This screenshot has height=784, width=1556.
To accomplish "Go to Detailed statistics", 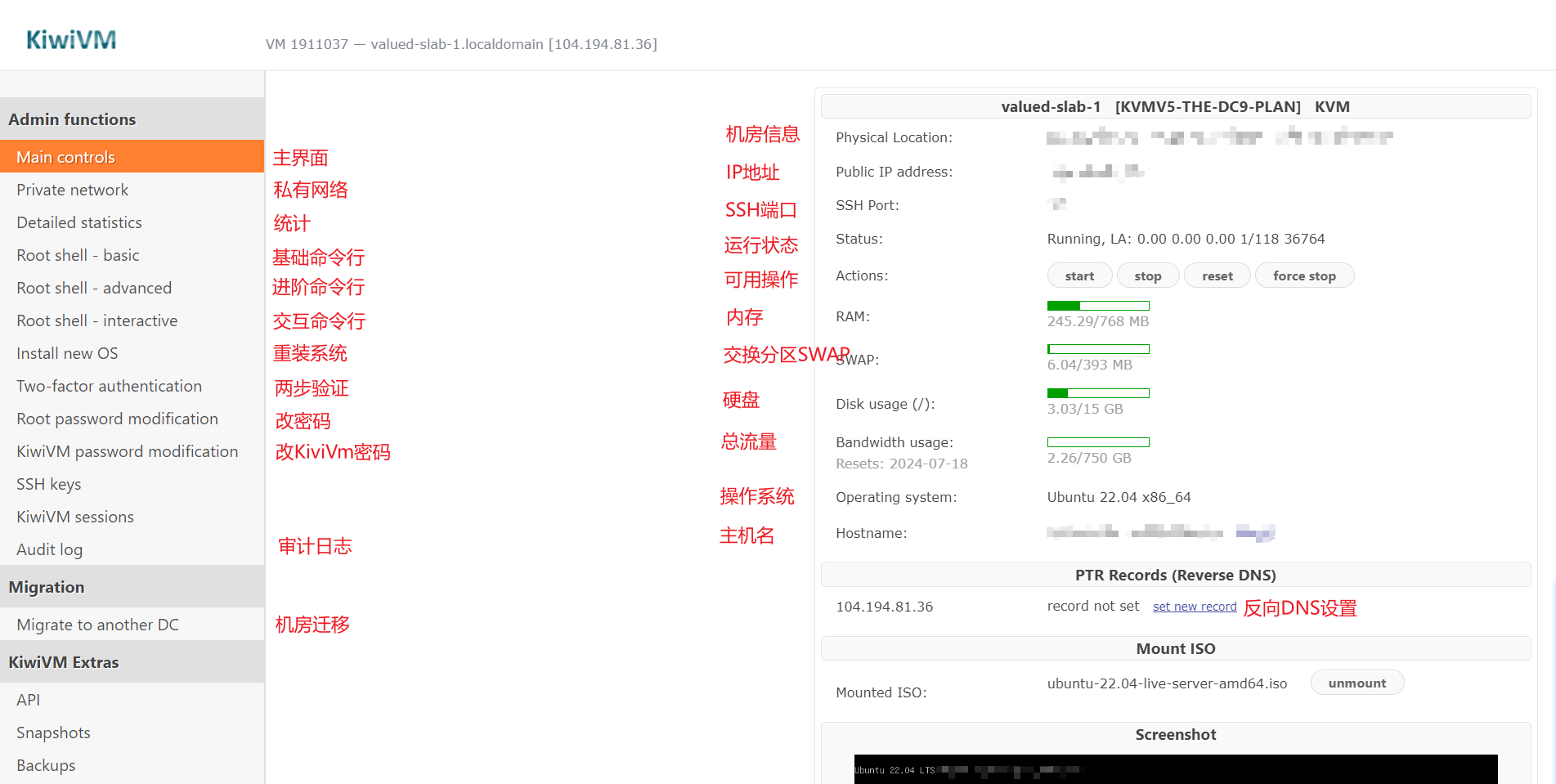I will (x=78, y=222).
